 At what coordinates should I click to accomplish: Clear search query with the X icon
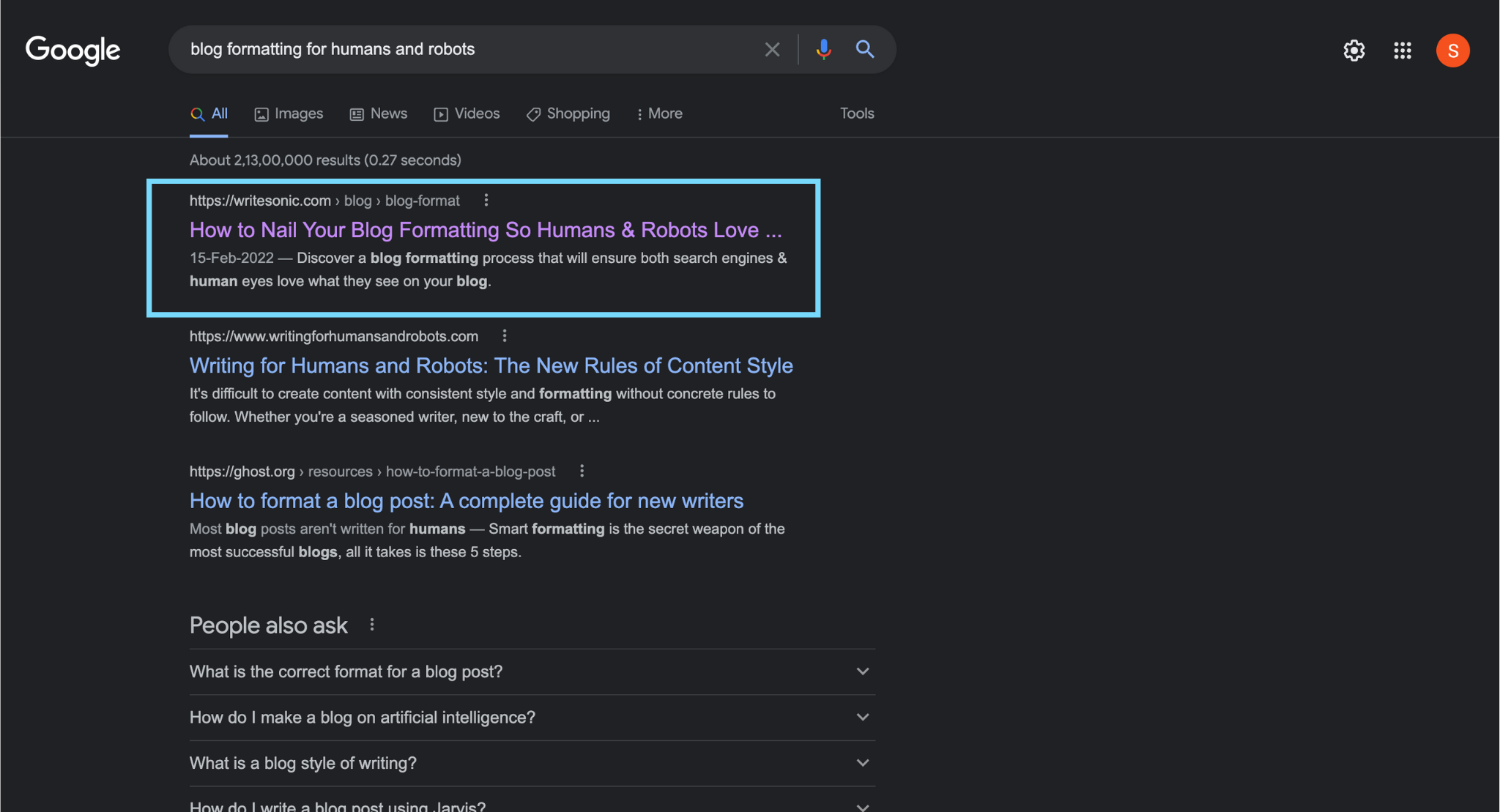pos(772,49)
